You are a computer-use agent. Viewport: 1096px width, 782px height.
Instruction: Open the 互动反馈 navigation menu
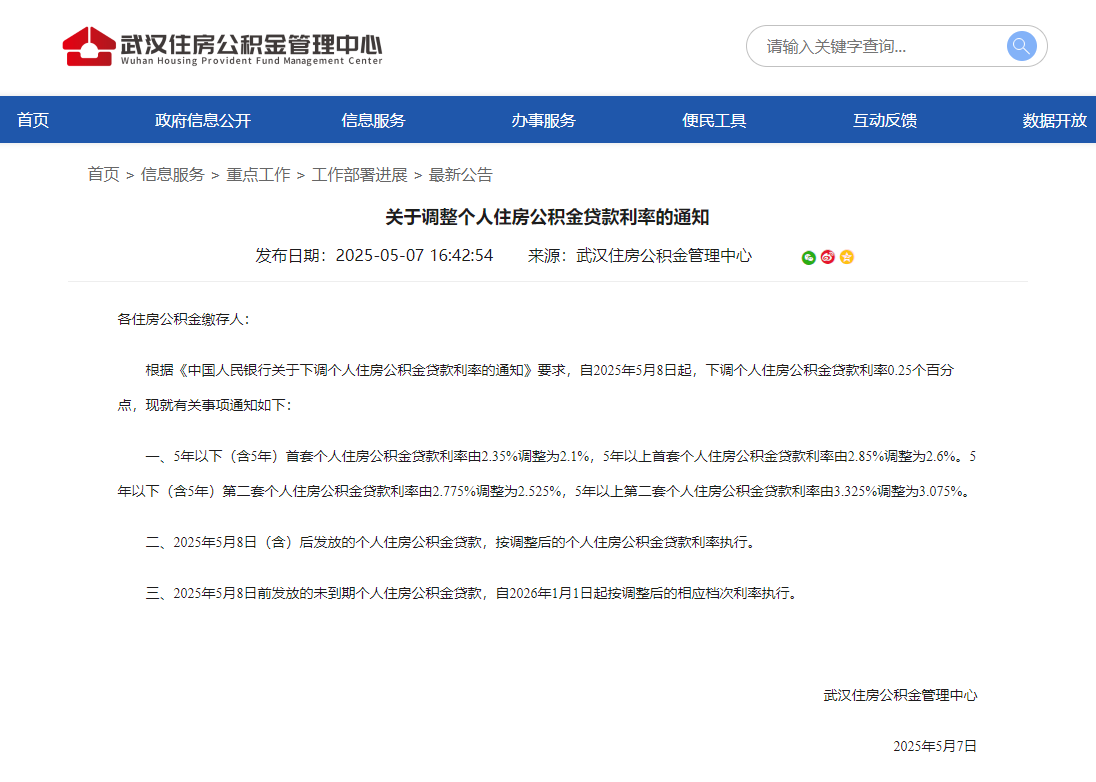[x=884, y=120]
